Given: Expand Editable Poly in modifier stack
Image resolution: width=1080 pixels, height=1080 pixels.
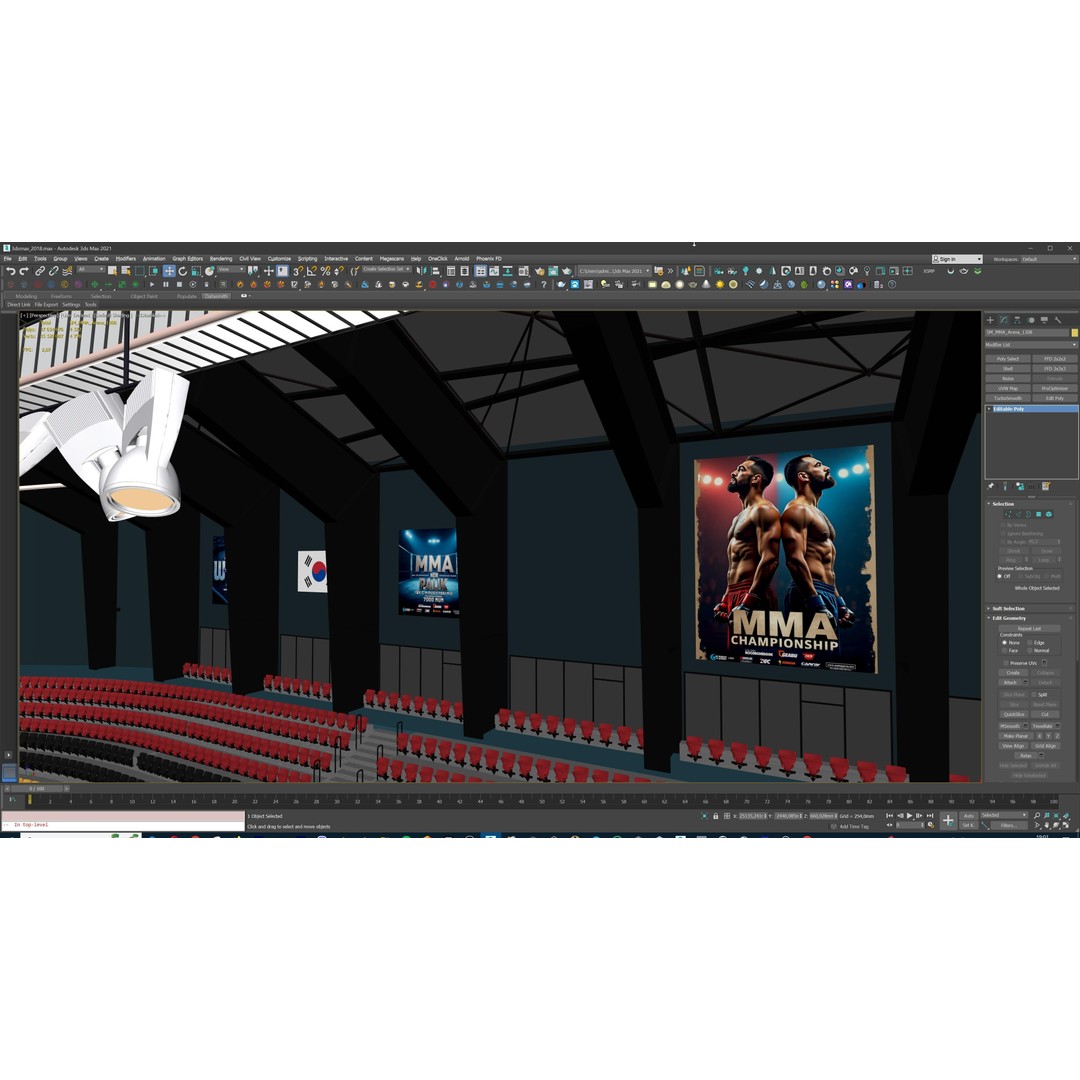Looking at the screenshot, I should [x=989, y=409].
